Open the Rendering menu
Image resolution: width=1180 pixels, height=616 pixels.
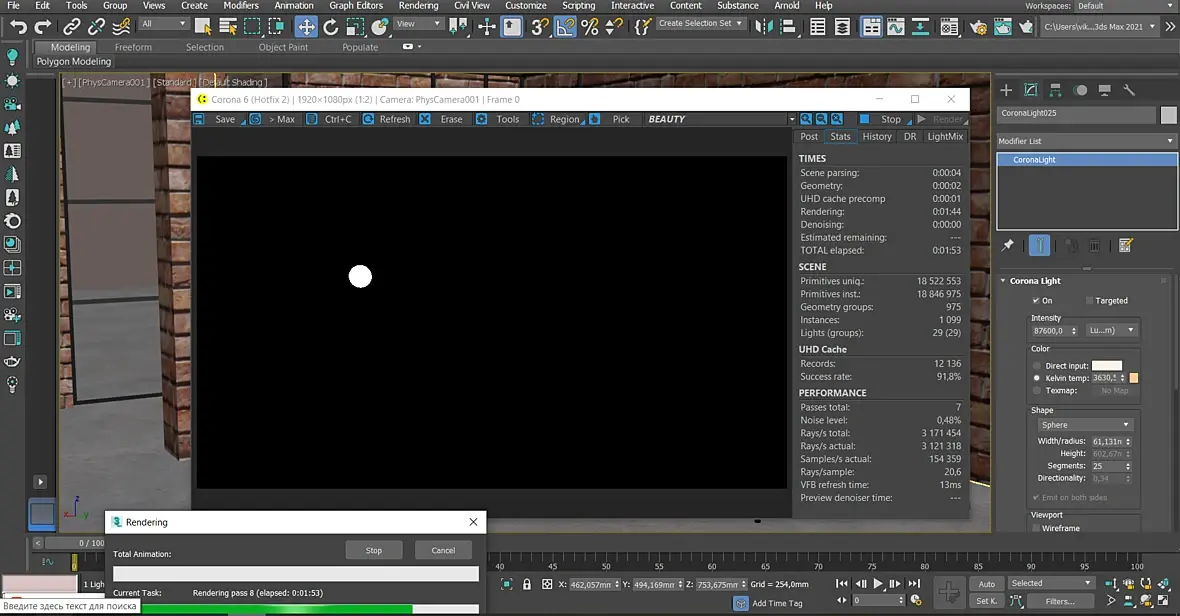(418, 5)
